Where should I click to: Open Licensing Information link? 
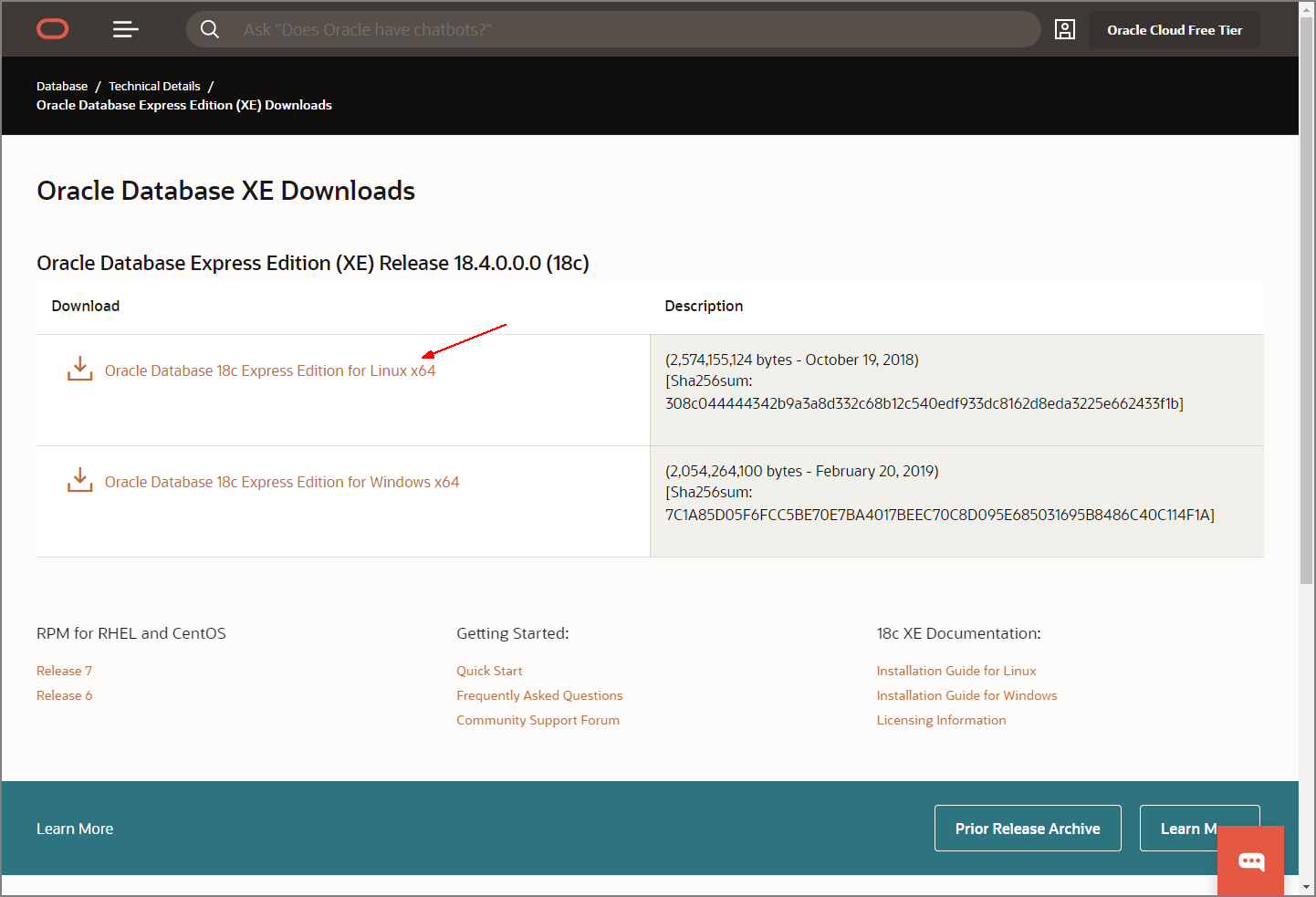tap(941, 720)
